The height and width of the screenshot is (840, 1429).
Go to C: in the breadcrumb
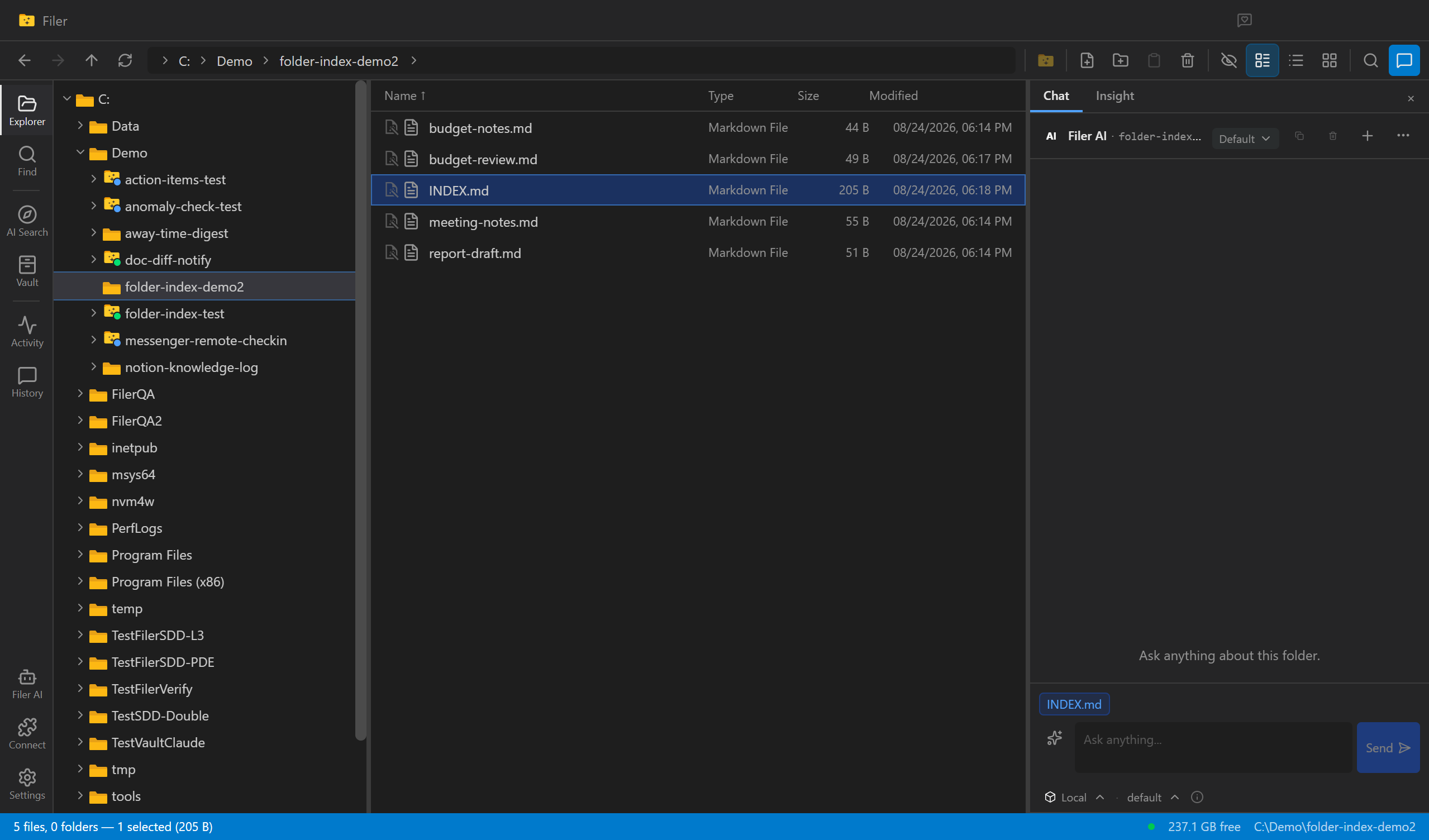tap(184, 61)
